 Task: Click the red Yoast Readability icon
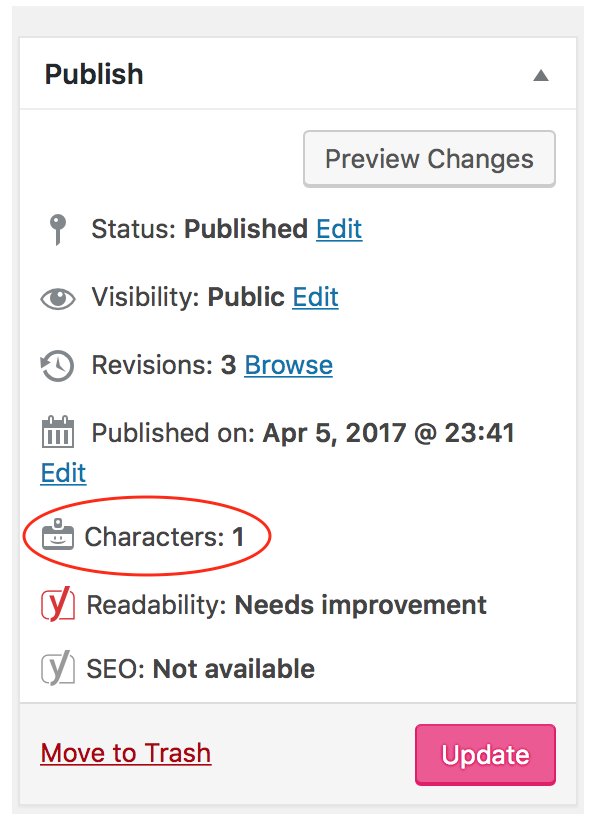[58, 604]
